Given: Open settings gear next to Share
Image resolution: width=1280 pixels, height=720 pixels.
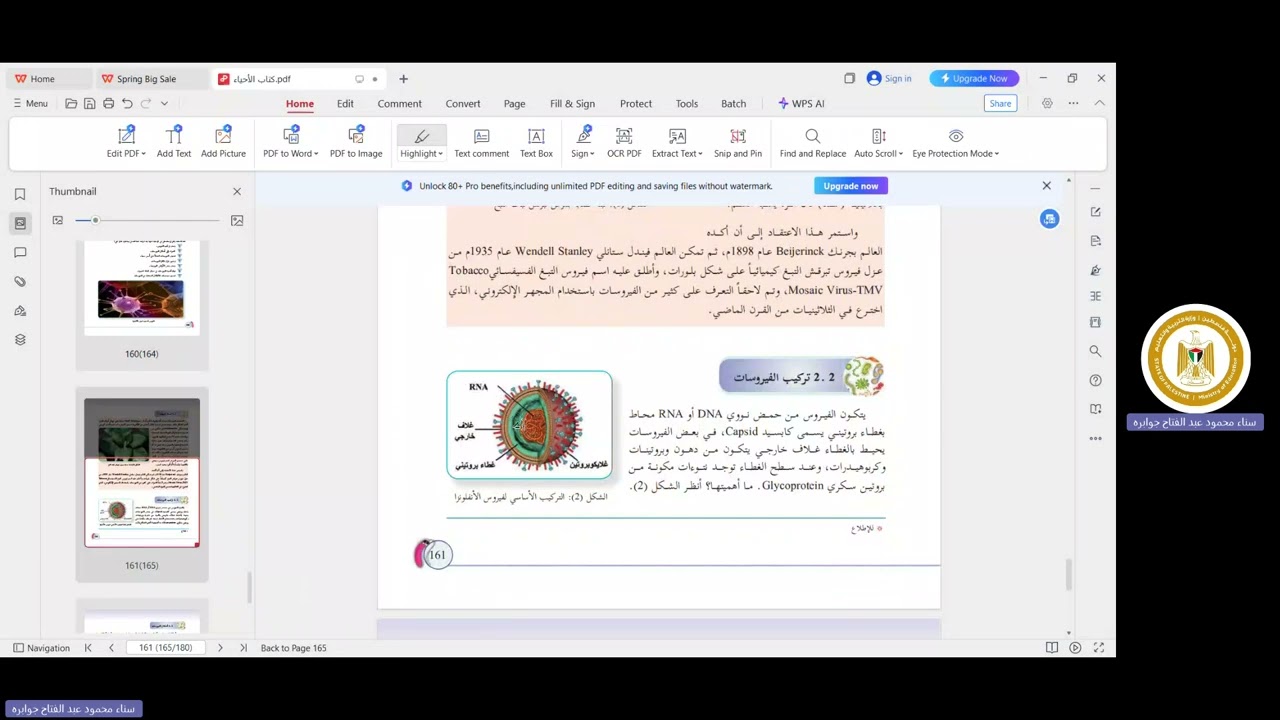Looking at the screenshot, I should 1047,103.
